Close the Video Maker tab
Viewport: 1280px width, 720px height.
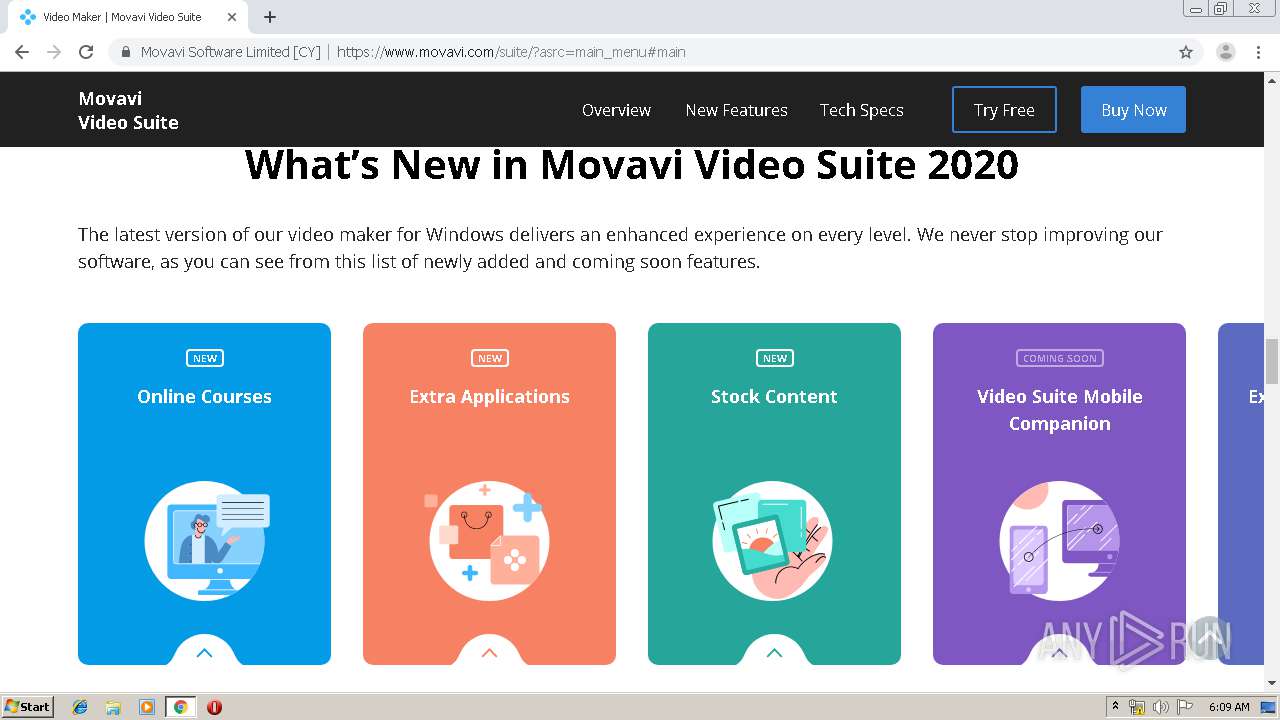(232, 17)
